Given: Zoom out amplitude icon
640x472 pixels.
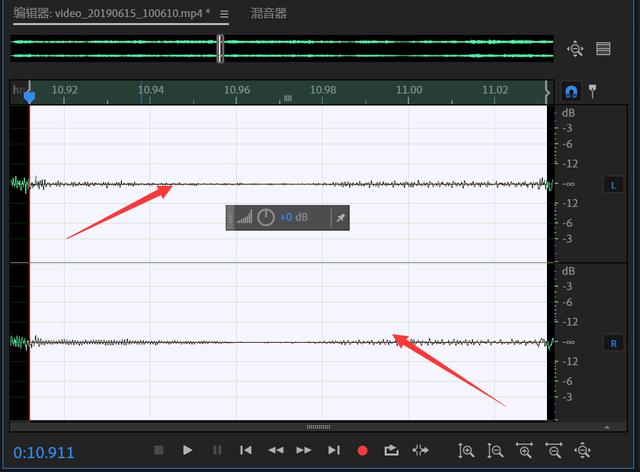Looking at the screenshot, I should click(x=495, y=451).
